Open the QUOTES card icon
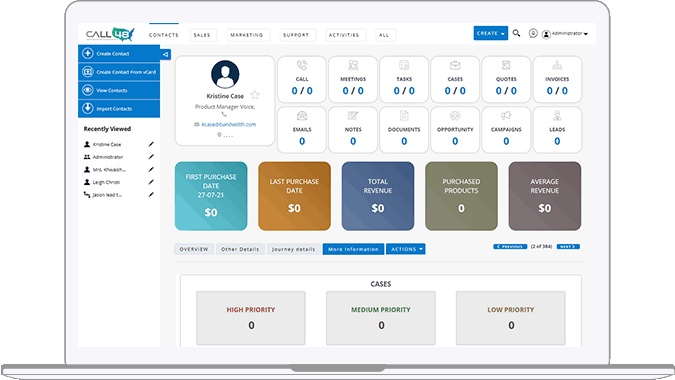Screen dimensions: 675x380 point(506,65)
